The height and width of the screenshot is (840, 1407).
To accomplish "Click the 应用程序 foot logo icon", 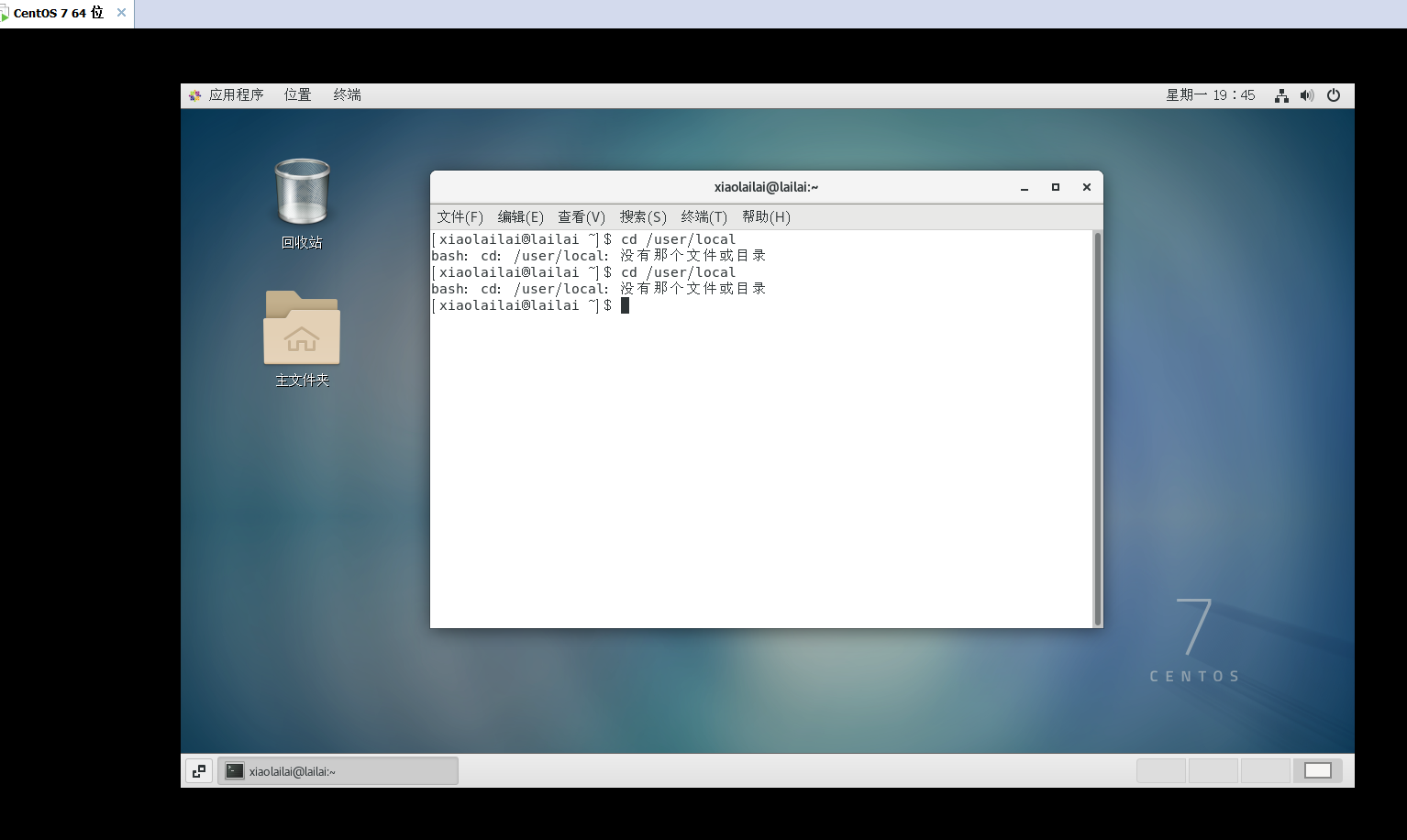I will click(x=194, y=95).
